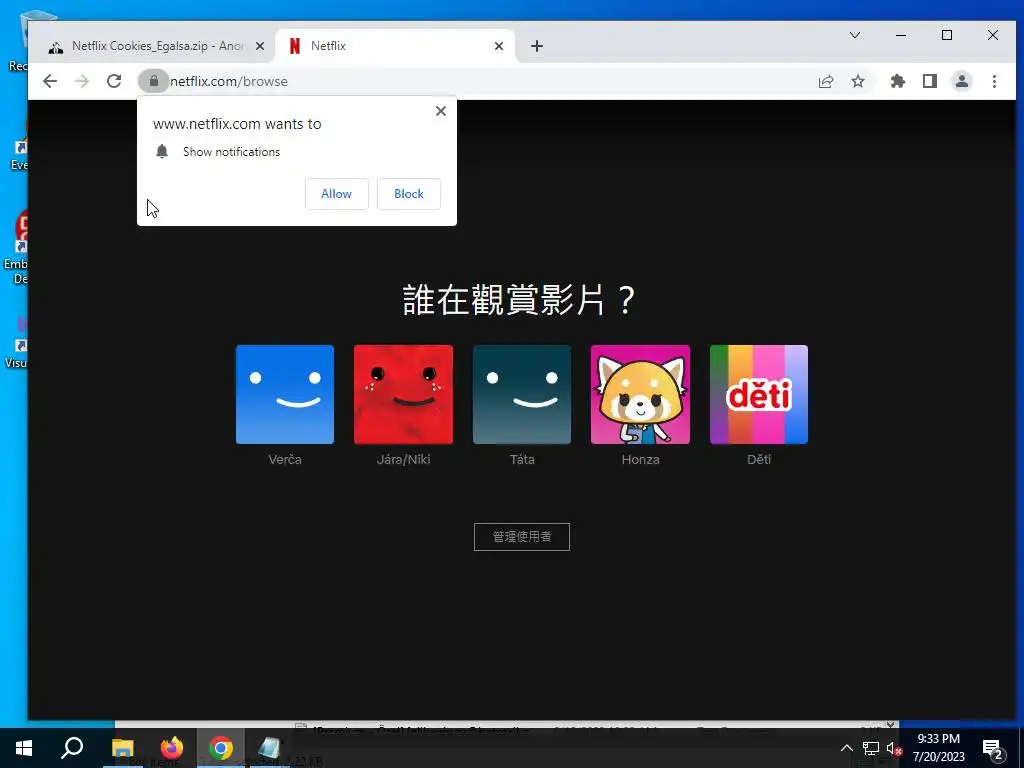Dismiss the notification permission popup
1024x768 pixels.
[441, 111]
